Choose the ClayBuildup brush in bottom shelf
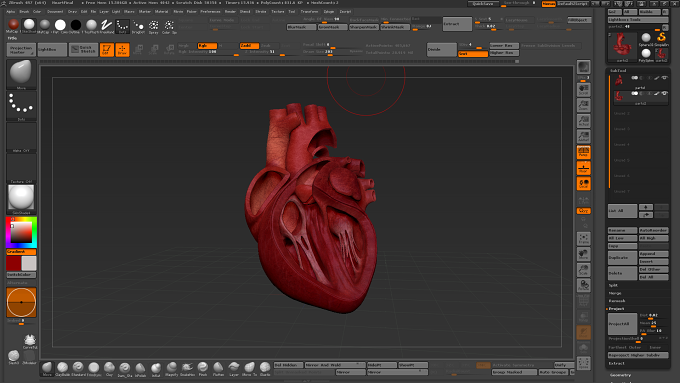The image size is (680, 383). (62, 368)
